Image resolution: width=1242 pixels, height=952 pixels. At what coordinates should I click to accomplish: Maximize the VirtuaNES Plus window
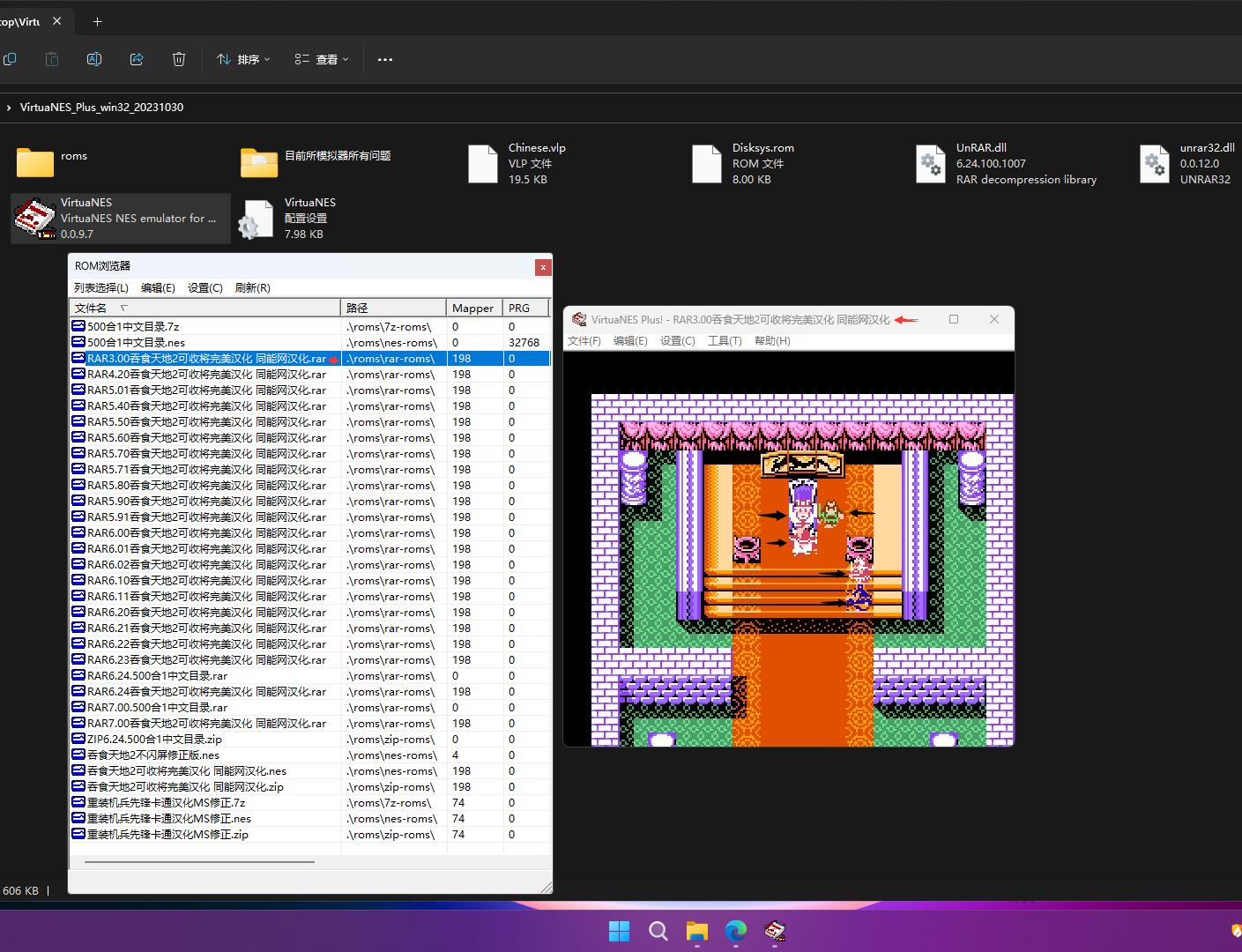pos(954,319)
